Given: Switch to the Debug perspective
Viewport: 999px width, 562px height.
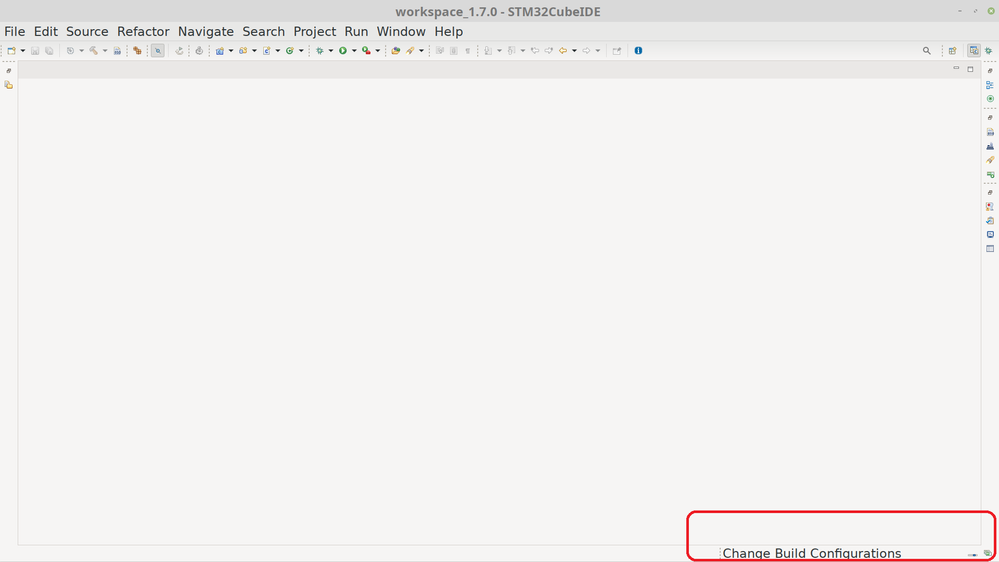Looking at the screenshot, I should pos(989,50).
